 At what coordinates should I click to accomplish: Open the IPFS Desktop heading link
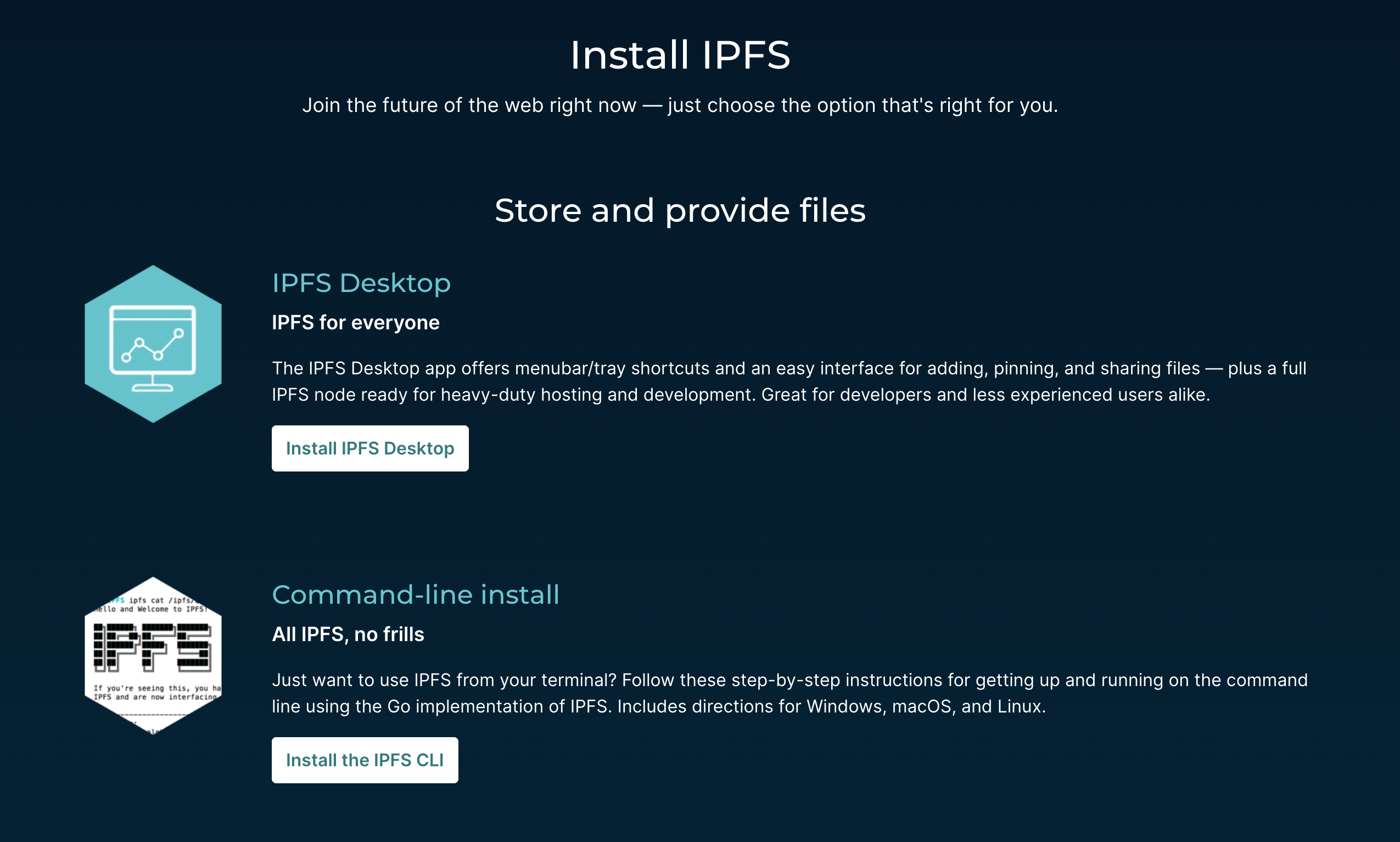361,283
